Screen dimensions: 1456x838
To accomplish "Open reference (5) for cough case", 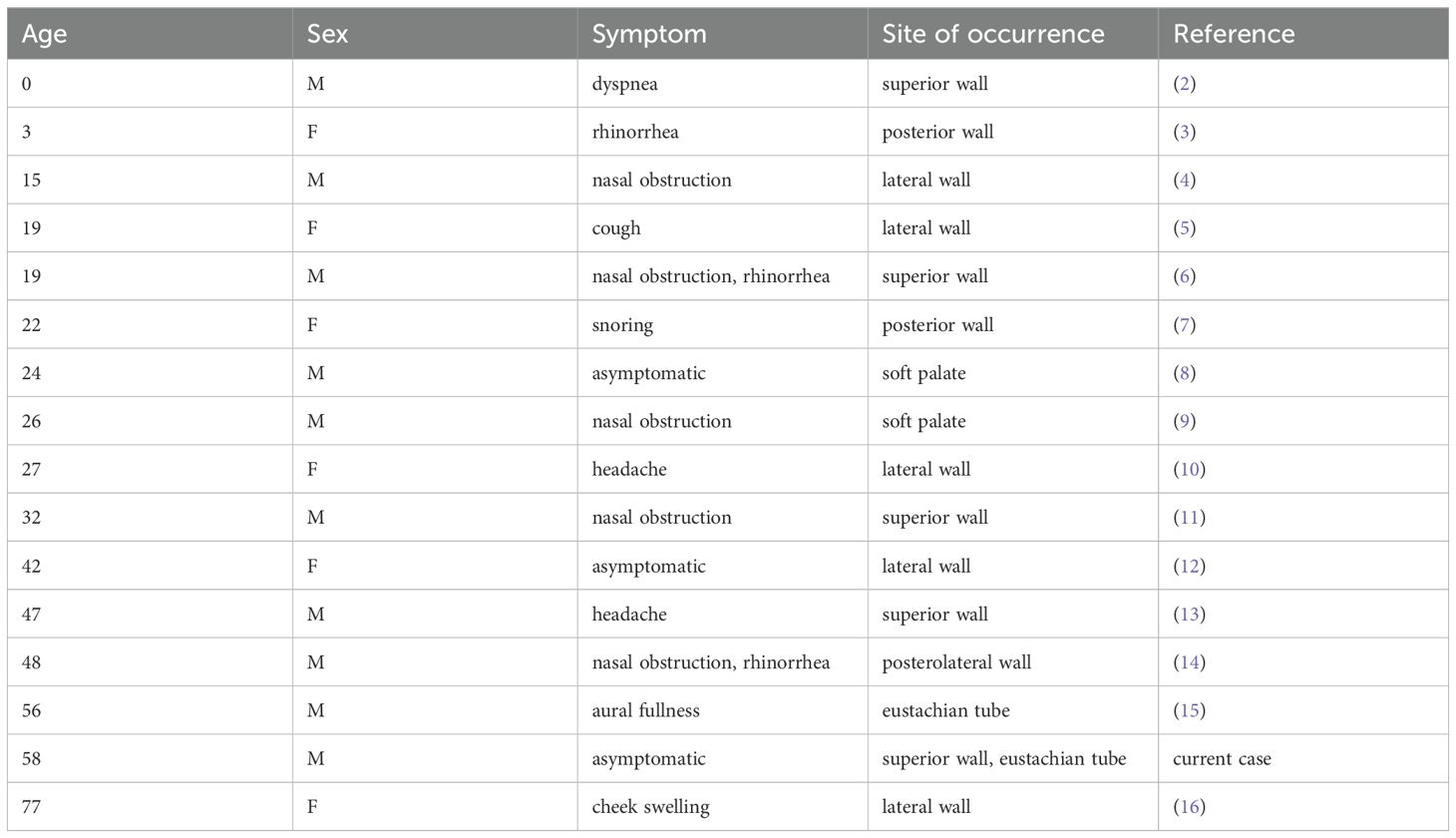I will pos(1184,228).
